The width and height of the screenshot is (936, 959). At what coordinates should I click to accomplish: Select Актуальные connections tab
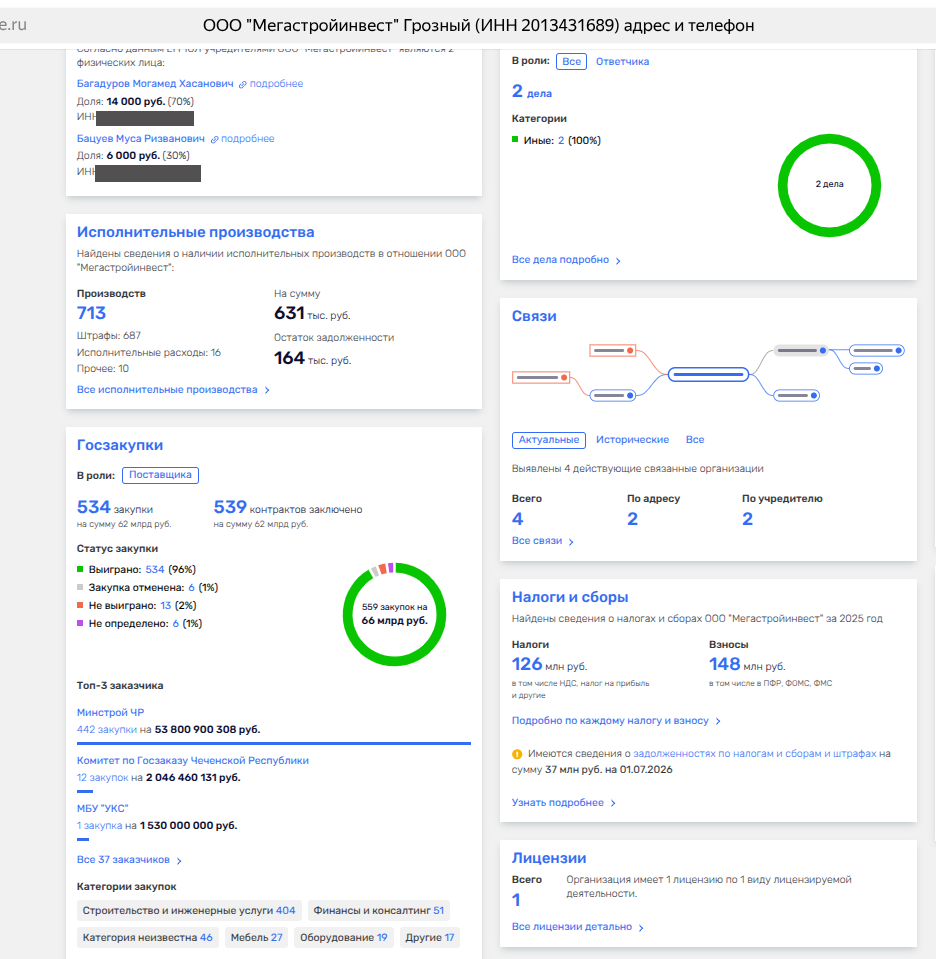coord(549,440)
